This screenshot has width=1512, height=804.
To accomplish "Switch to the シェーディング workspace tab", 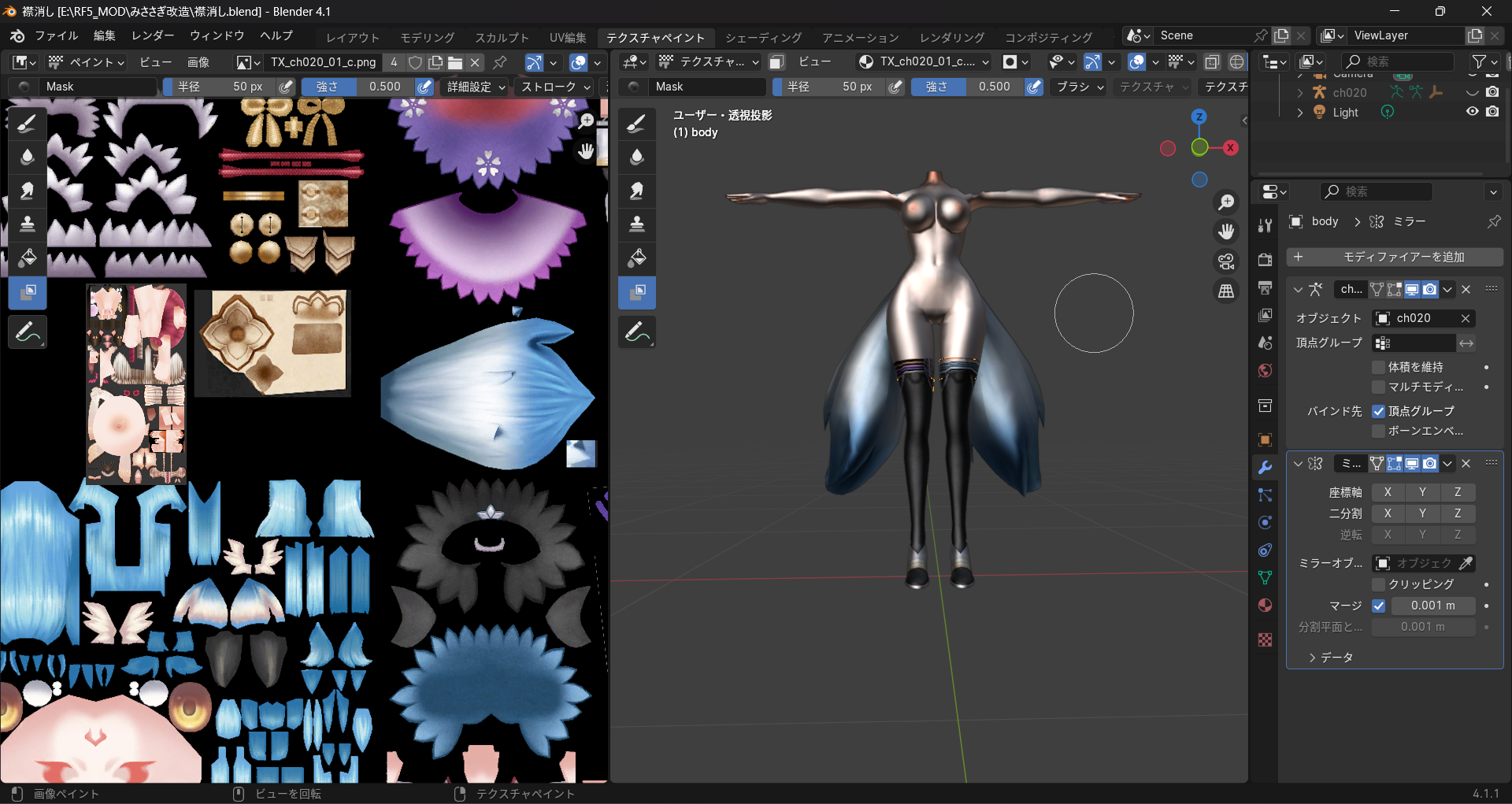I will [763, 37].
